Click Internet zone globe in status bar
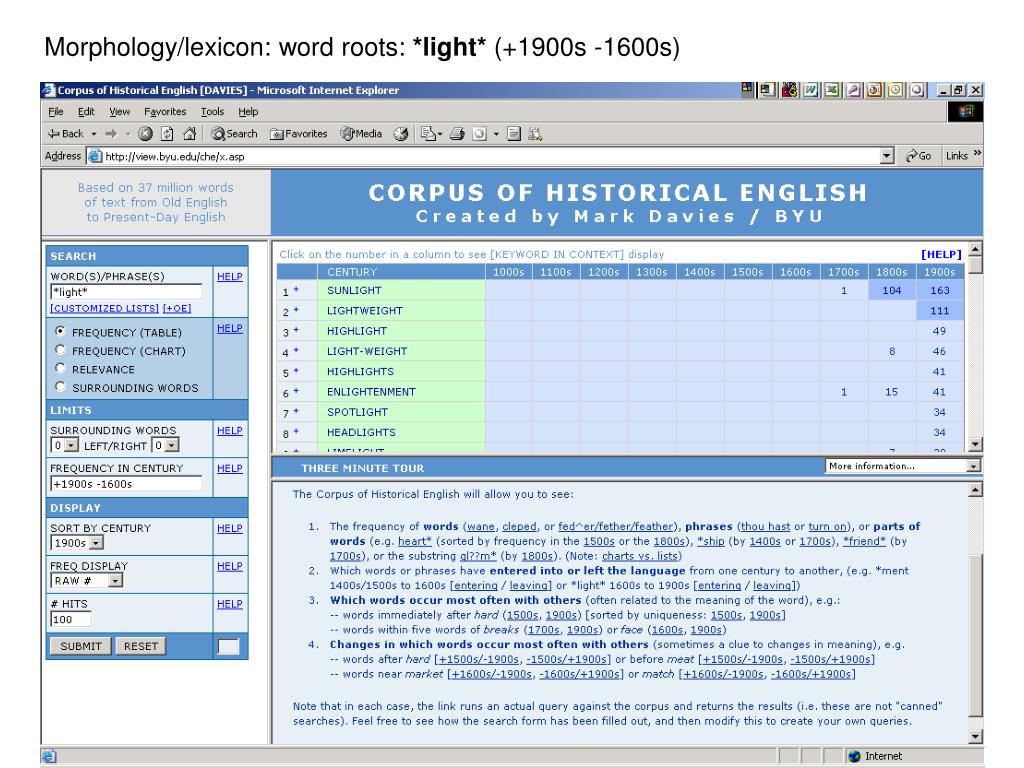Screen dimensions: 1024x768 [855, 756]
